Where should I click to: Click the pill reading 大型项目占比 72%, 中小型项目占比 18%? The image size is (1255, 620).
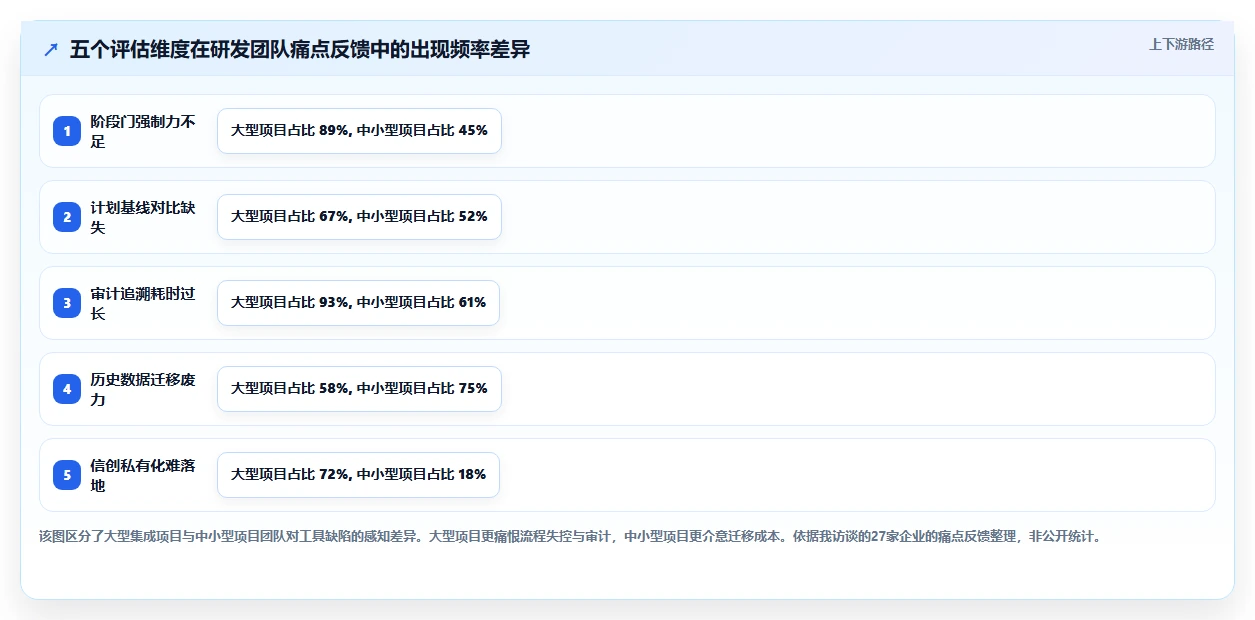tap(358, 475)
